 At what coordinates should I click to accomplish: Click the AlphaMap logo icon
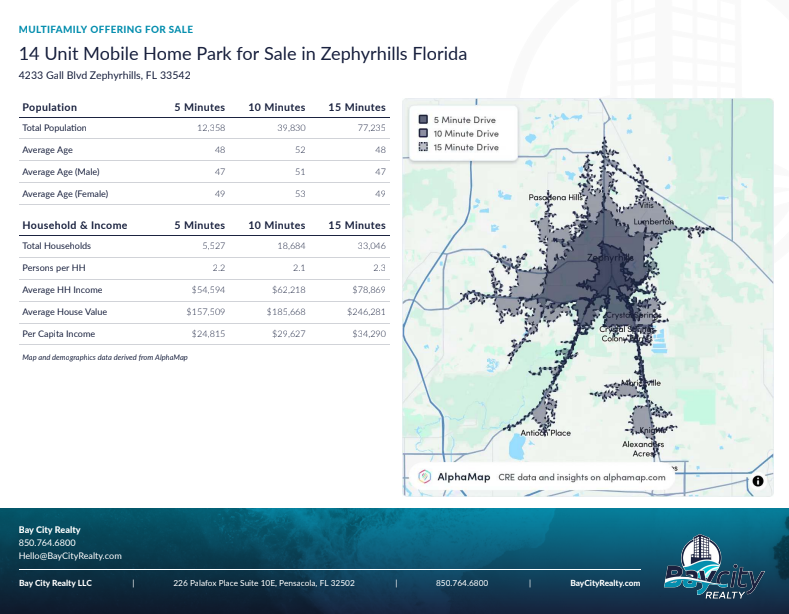click(x=424, y=477)
